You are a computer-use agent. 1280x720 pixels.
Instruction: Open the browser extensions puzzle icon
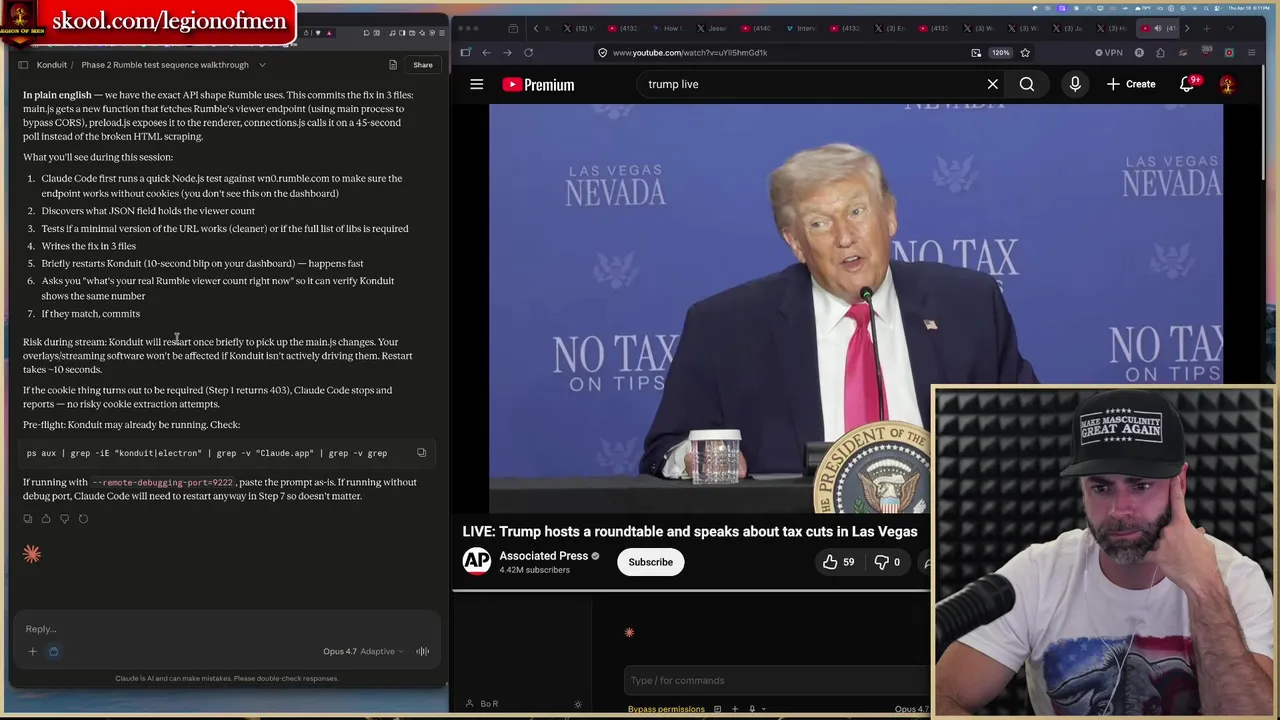pos(1161,52)
